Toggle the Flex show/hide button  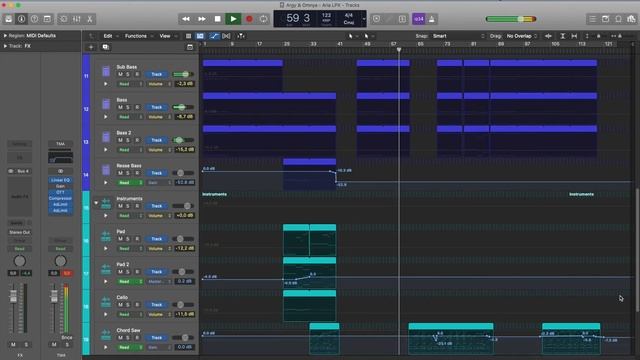226,36
